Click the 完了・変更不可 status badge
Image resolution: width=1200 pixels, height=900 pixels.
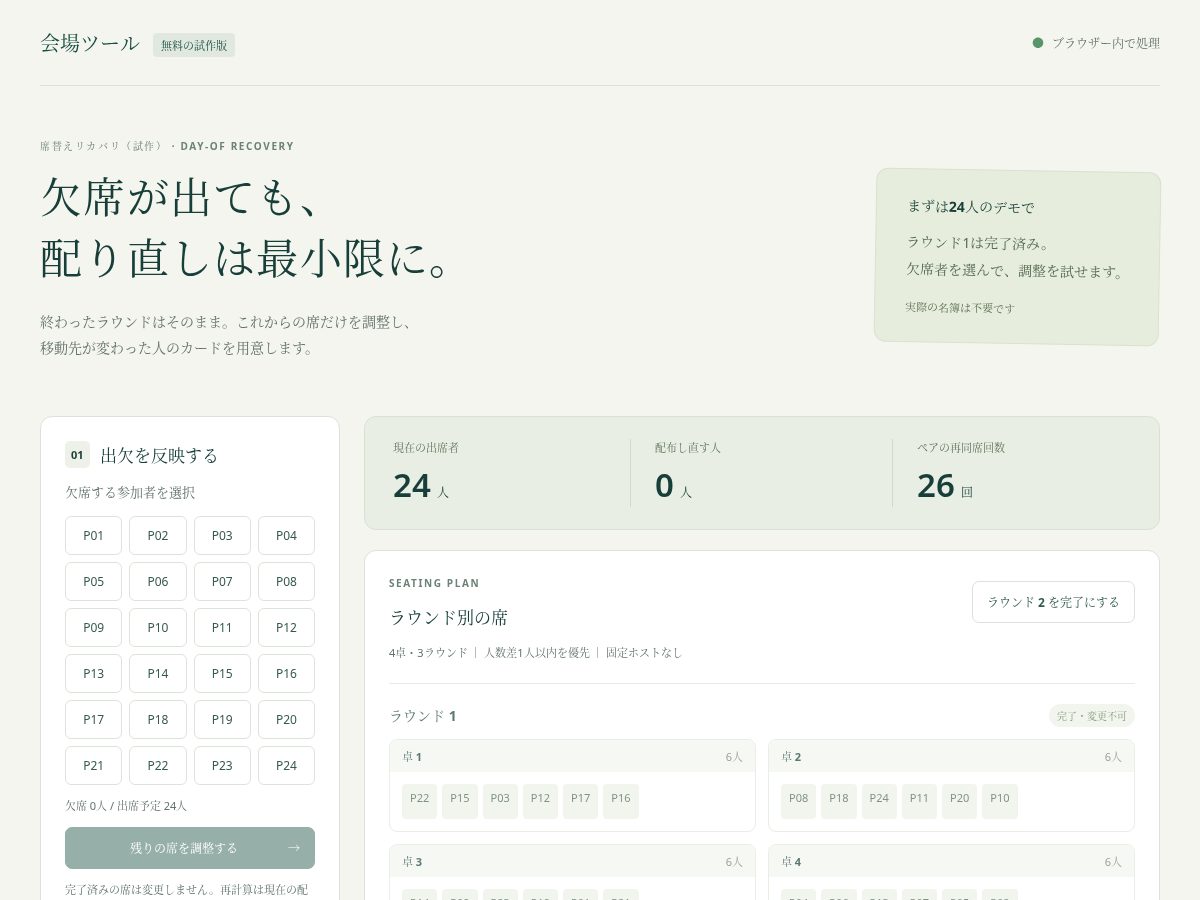(x=1092, y=716)
